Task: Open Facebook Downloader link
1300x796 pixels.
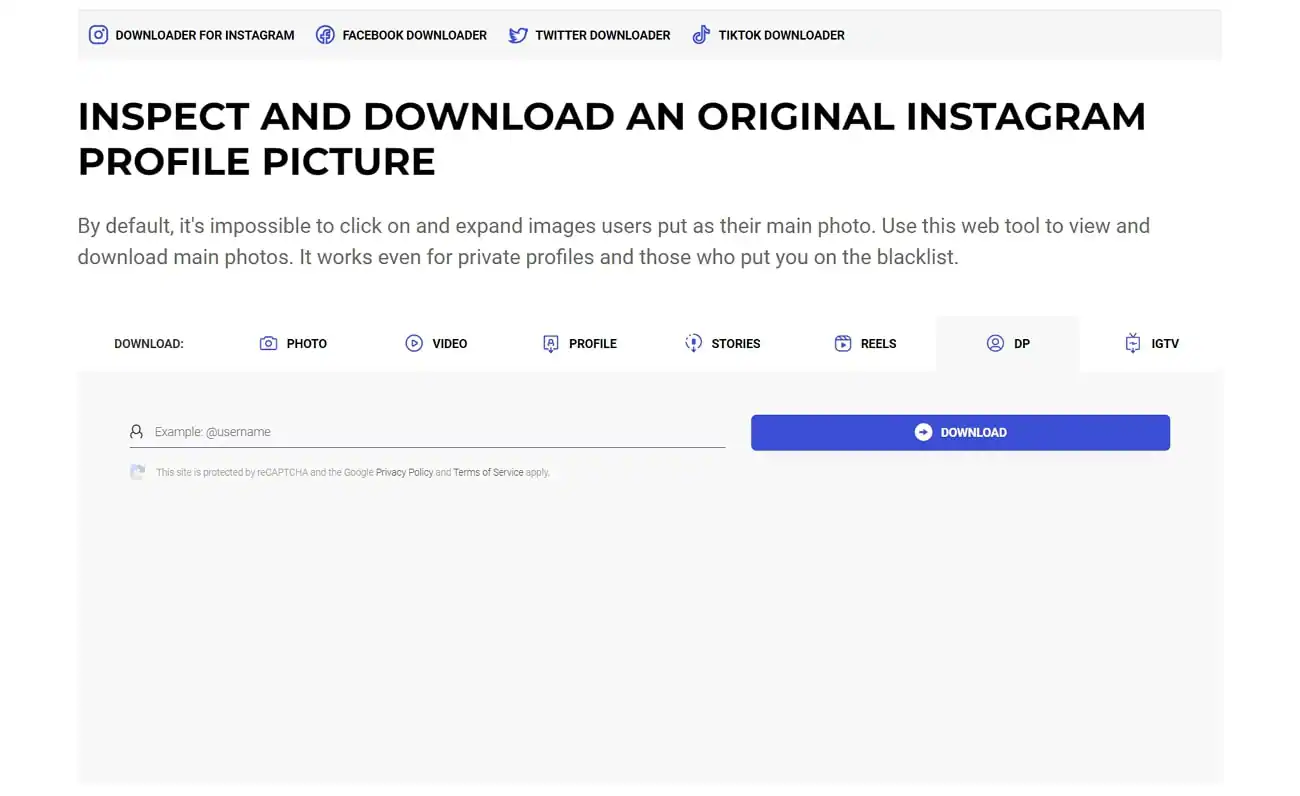Action: [401, 35]
